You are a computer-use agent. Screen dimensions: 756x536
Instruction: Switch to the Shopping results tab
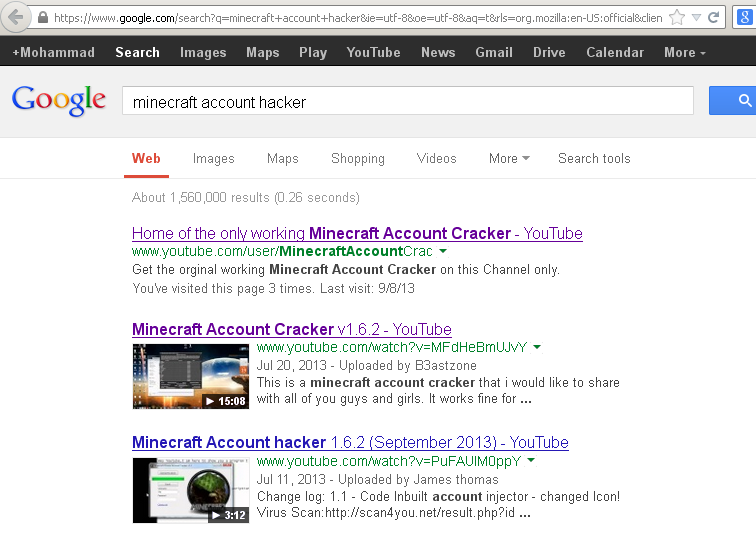(358, 159)
